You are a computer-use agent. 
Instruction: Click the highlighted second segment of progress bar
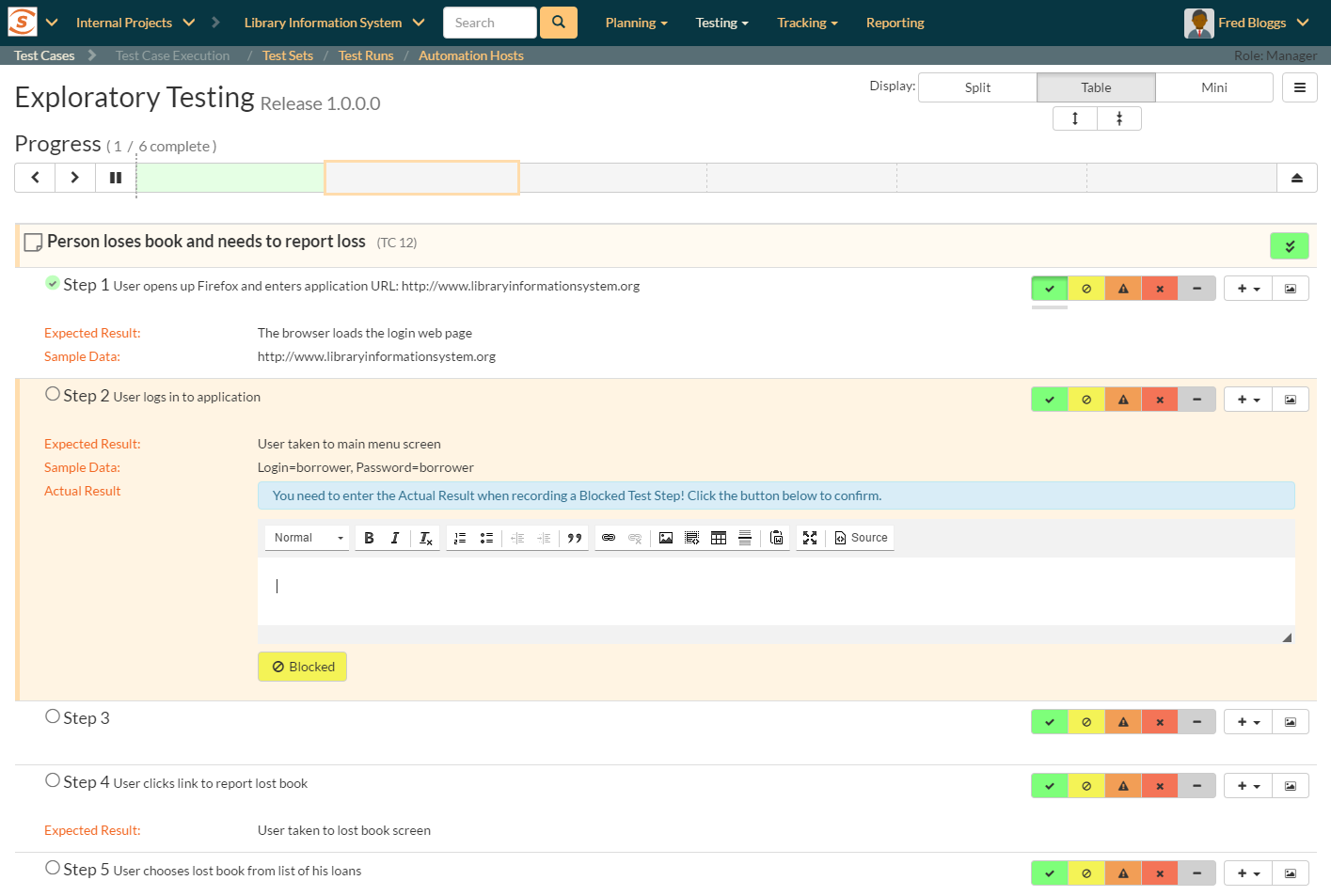(x=421, y=178)
